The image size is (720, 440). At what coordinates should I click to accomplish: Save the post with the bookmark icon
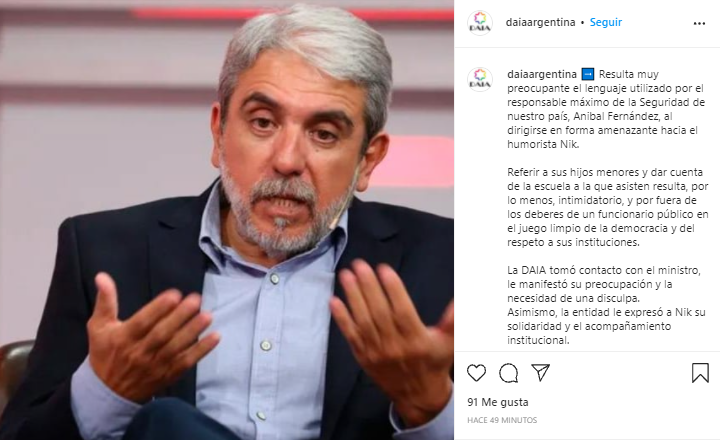click(x=700, y=372)
